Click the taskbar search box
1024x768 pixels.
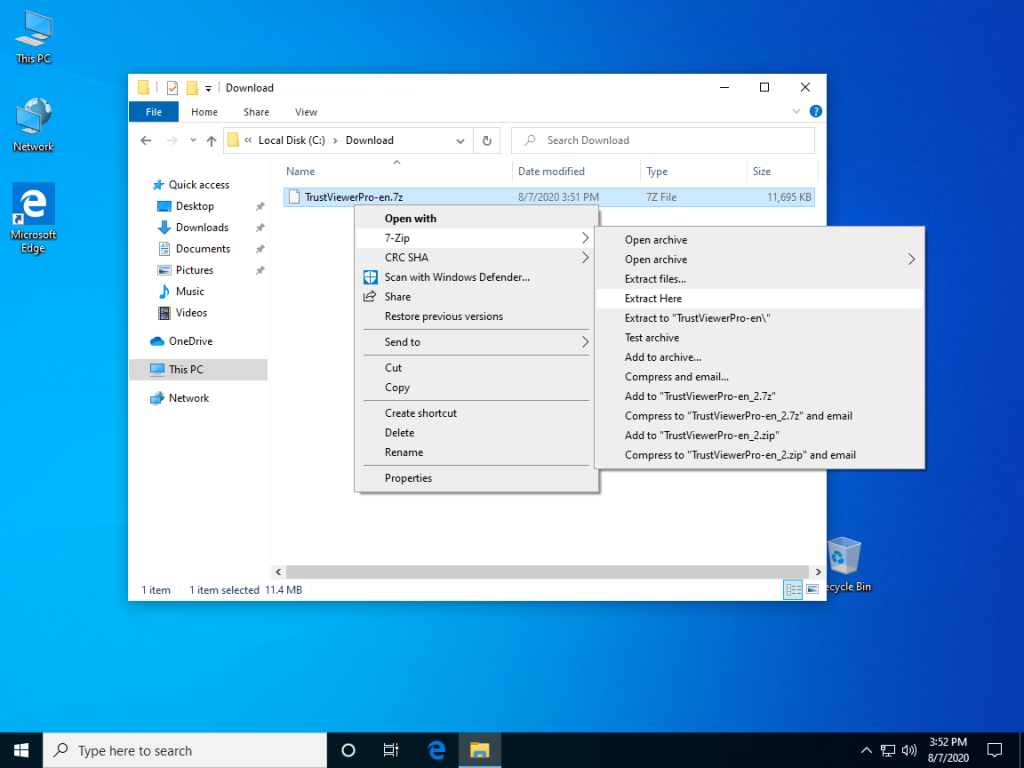(x=185, y=750)
